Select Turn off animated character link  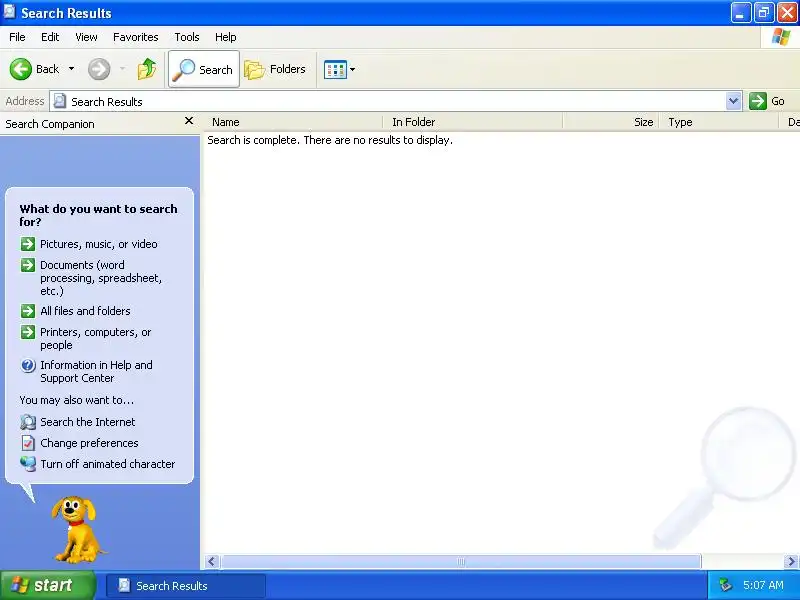coord(108,464)
